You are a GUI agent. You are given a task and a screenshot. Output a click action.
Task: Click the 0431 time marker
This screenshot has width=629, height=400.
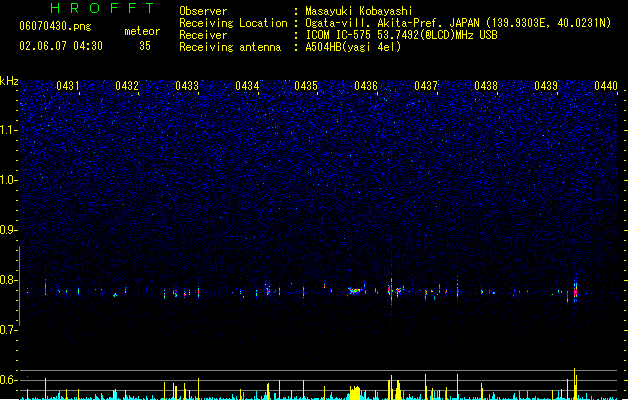pos(67,86)
